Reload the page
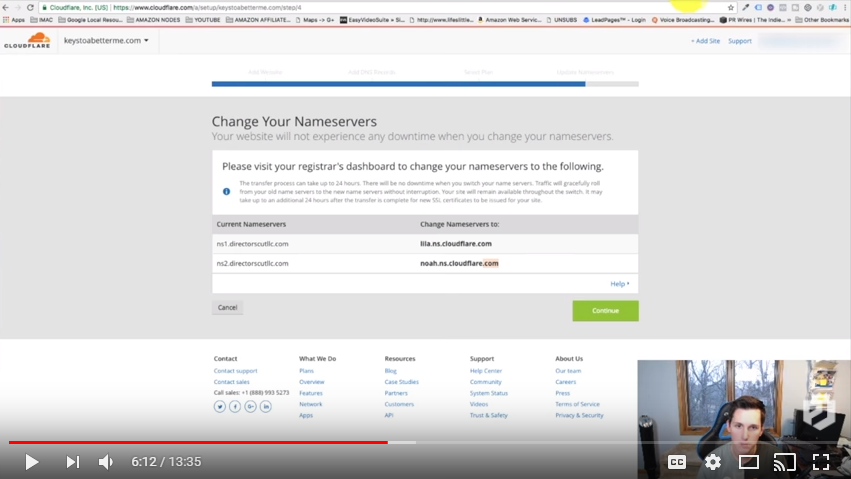851x479 pixels. pyautogui.click(x=30, y=8)
